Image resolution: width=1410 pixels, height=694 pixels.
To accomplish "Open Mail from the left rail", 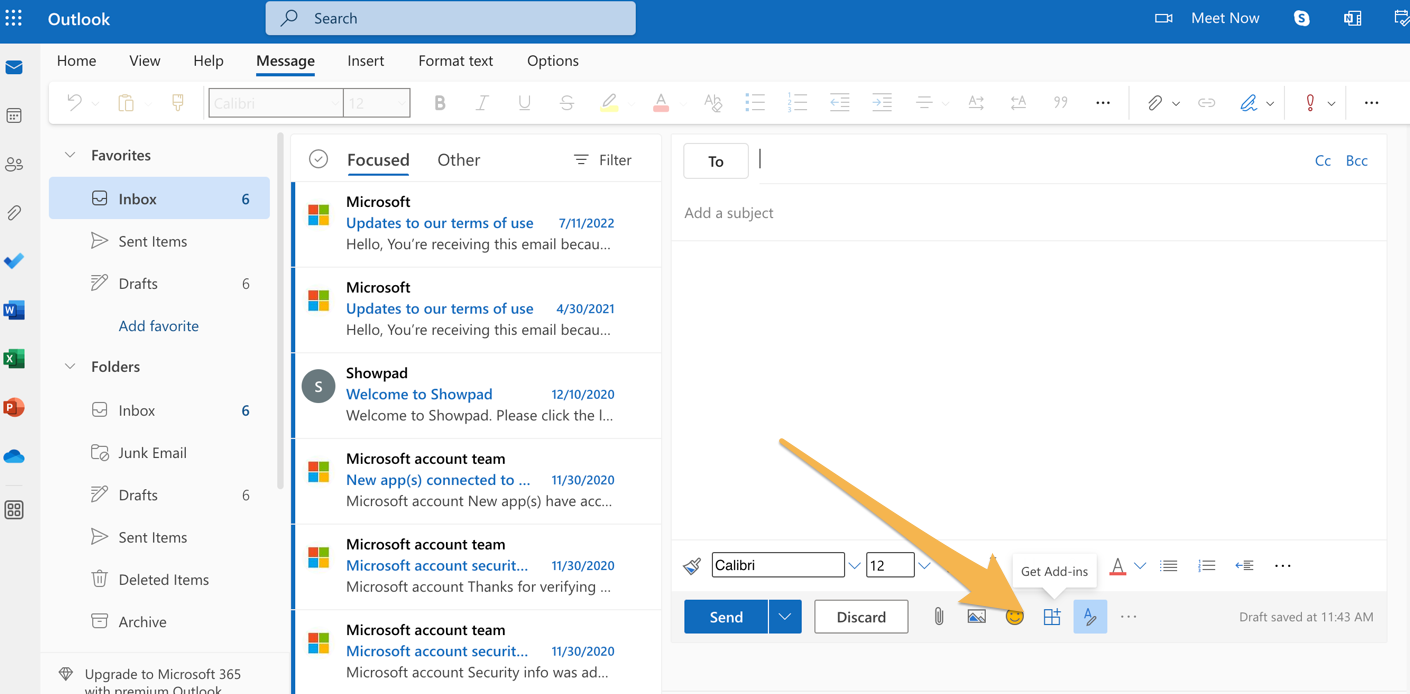I will pyautogui.click(x=14, y=68).
